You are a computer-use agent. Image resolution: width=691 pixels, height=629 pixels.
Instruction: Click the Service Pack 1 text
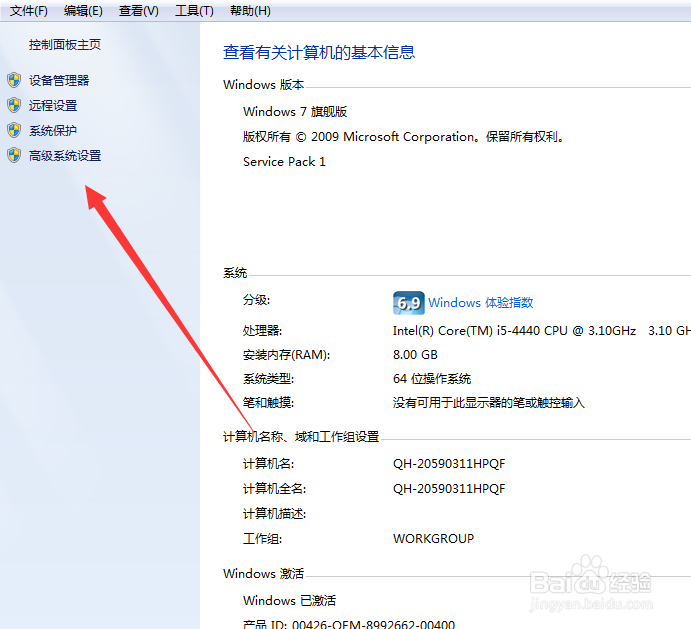click(x=284, y=162)
